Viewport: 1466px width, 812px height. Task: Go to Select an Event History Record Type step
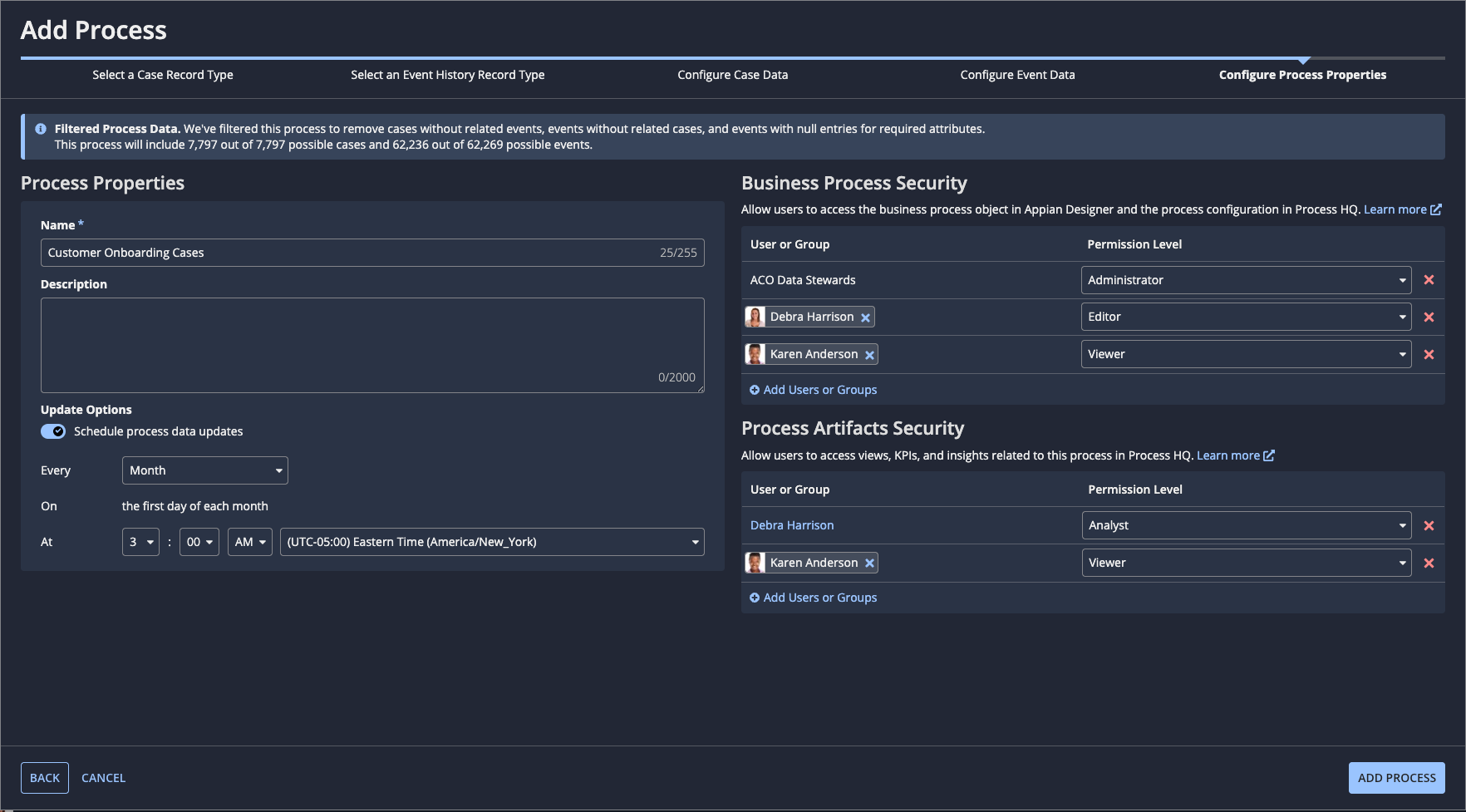click(448, 75)
